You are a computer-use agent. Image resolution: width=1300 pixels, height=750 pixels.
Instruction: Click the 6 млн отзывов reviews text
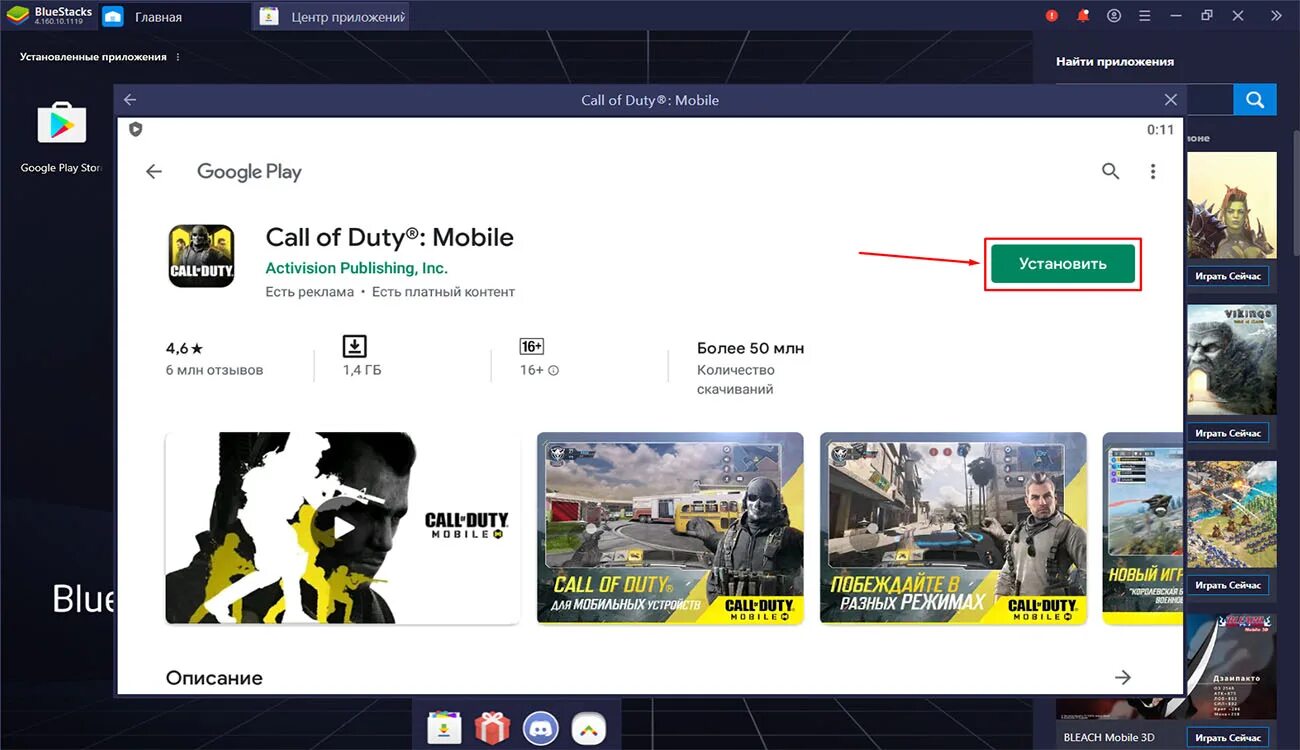[214, 370]
